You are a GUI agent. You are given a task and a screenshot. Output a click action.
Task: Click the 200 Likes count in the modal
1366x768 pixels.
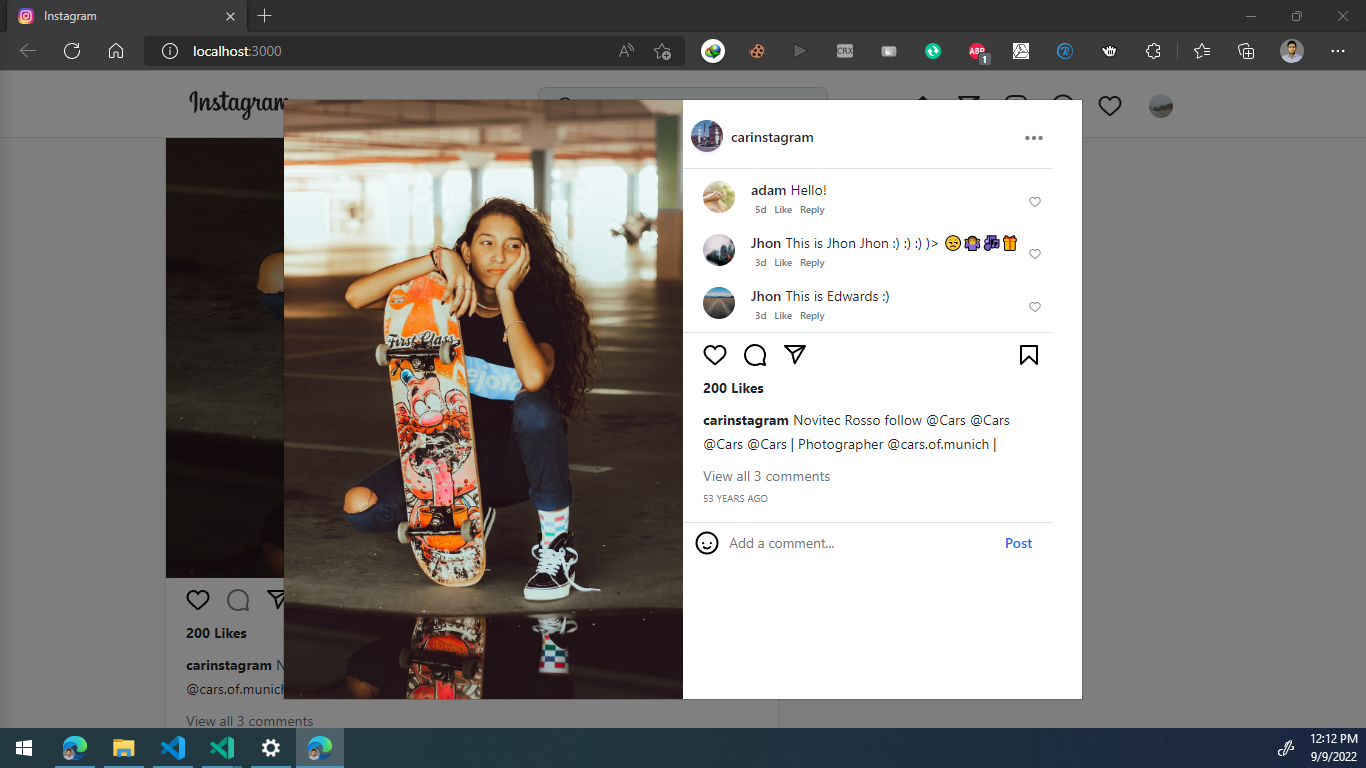pos(733,388)
